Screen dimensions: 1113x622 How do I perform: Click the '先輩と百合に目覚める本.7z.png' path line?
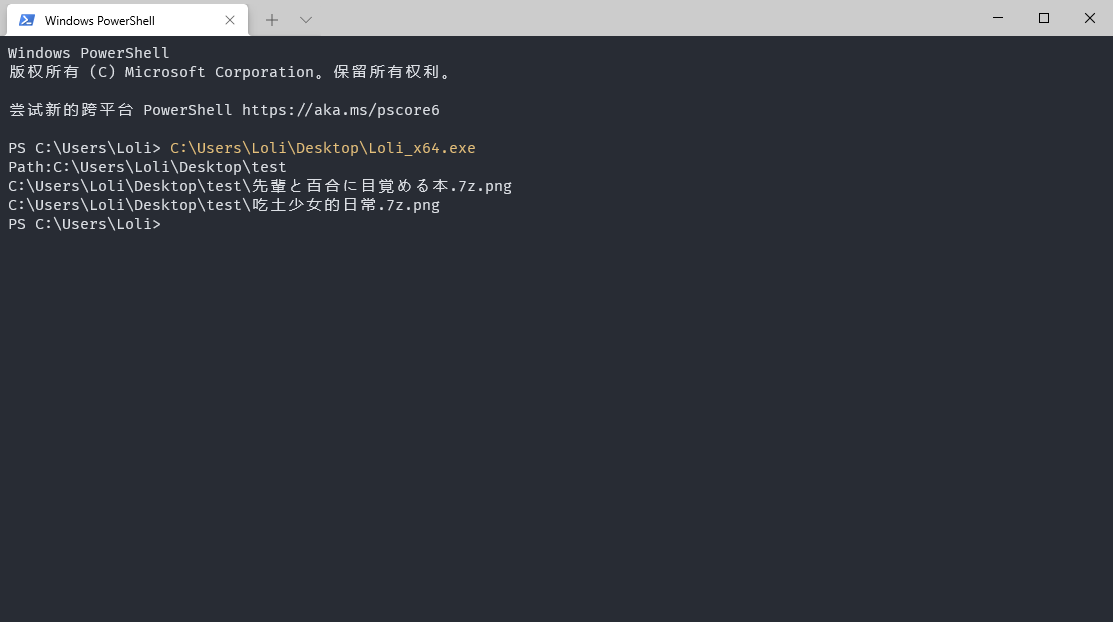[x=260, y=186]
